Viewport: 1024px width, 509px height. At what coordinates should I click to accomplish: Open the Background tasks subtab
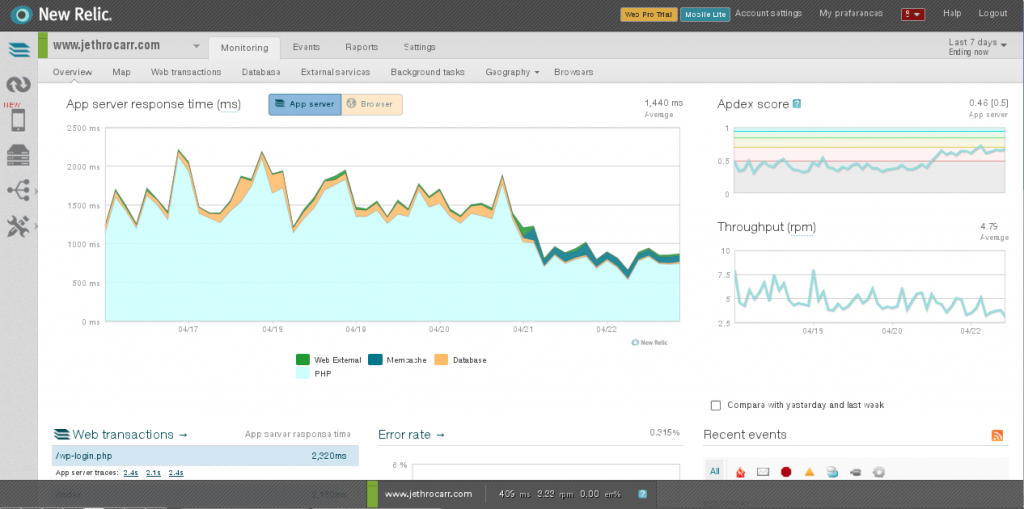pyautogui.click(x=427, y=73)
